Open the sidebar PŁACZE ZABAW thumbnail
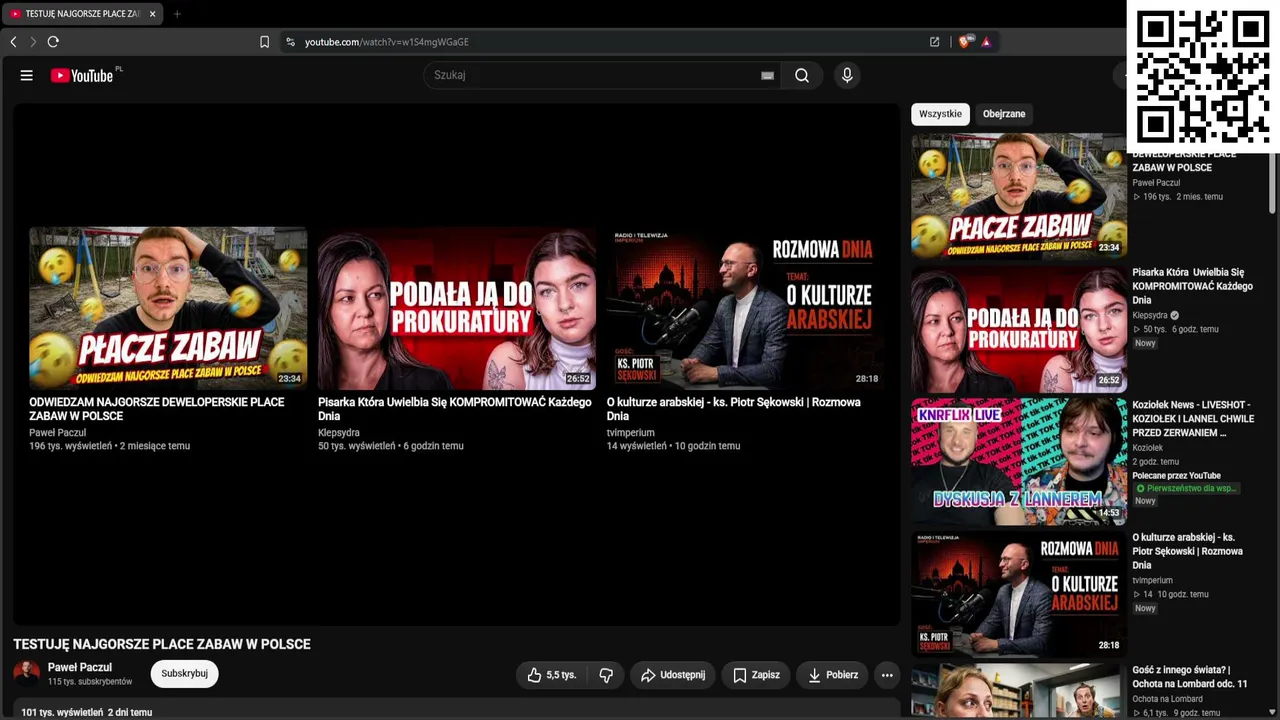The width and height of the screenshot is (1280, 720). (x=1018, y=197)
